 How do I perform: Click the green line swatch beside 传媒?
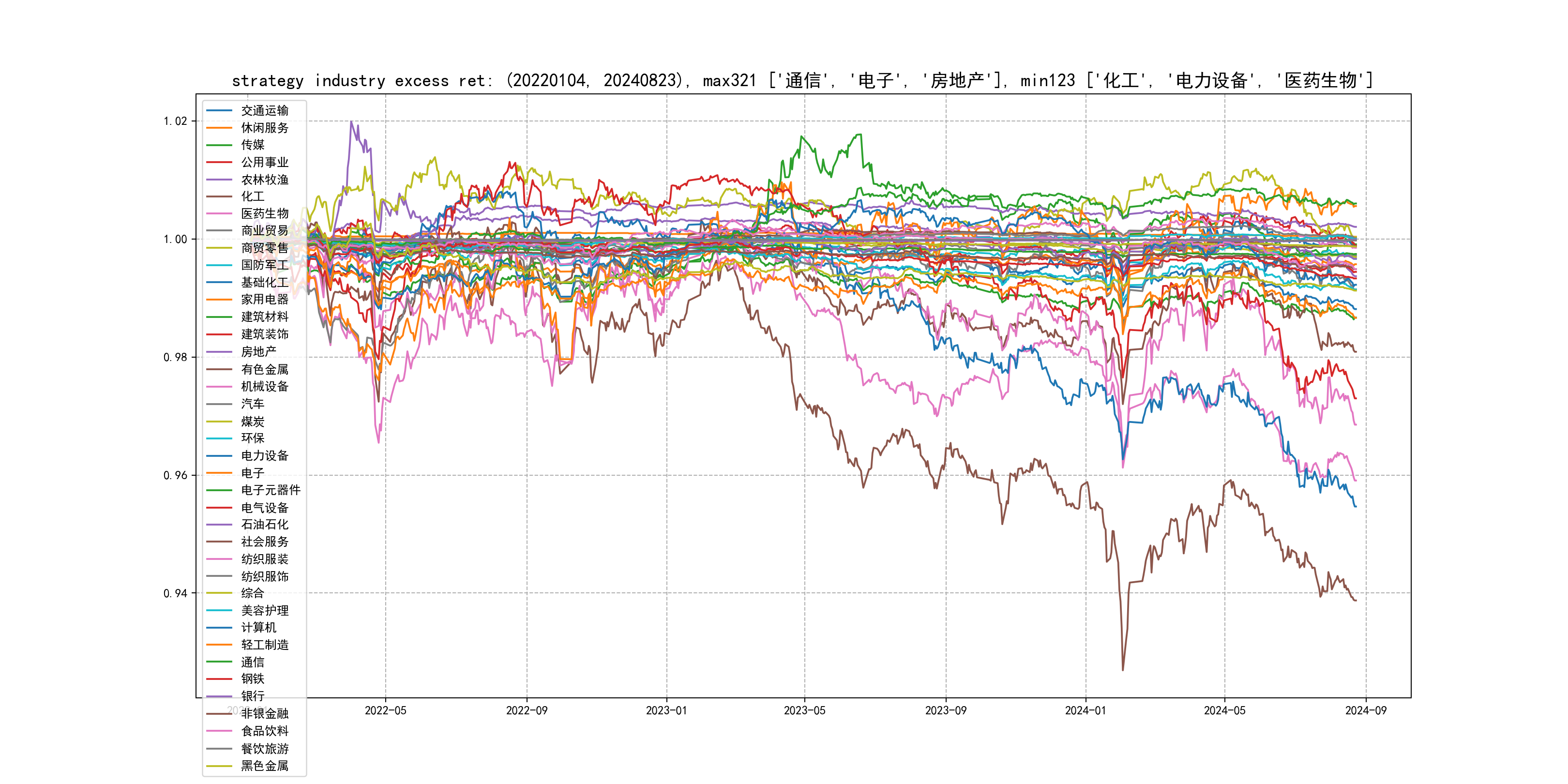pos(219,145)
